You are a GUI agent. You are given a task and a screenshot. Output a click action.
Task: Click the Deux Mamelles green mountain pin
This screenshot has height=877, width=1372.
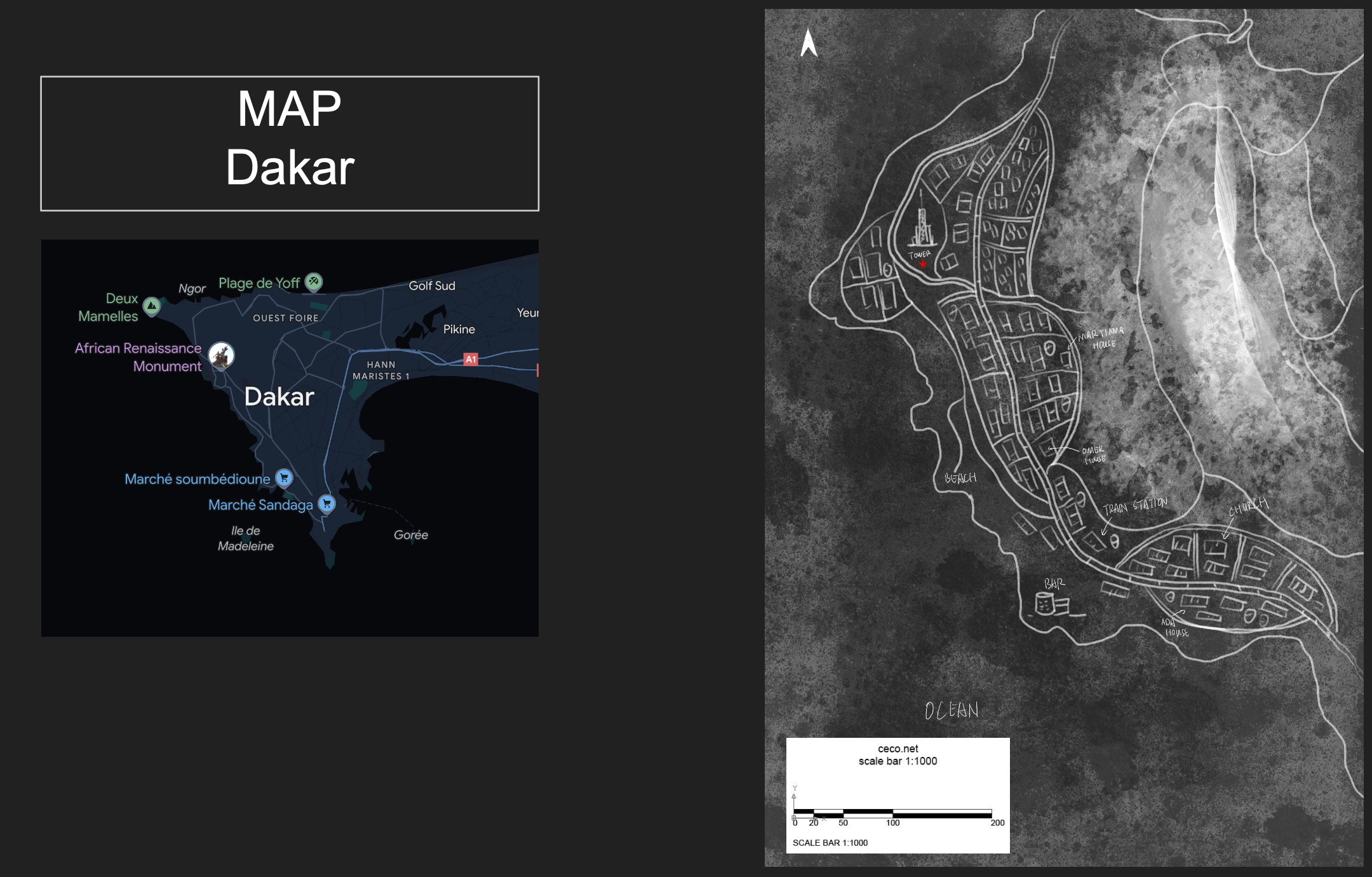point(152,306)
